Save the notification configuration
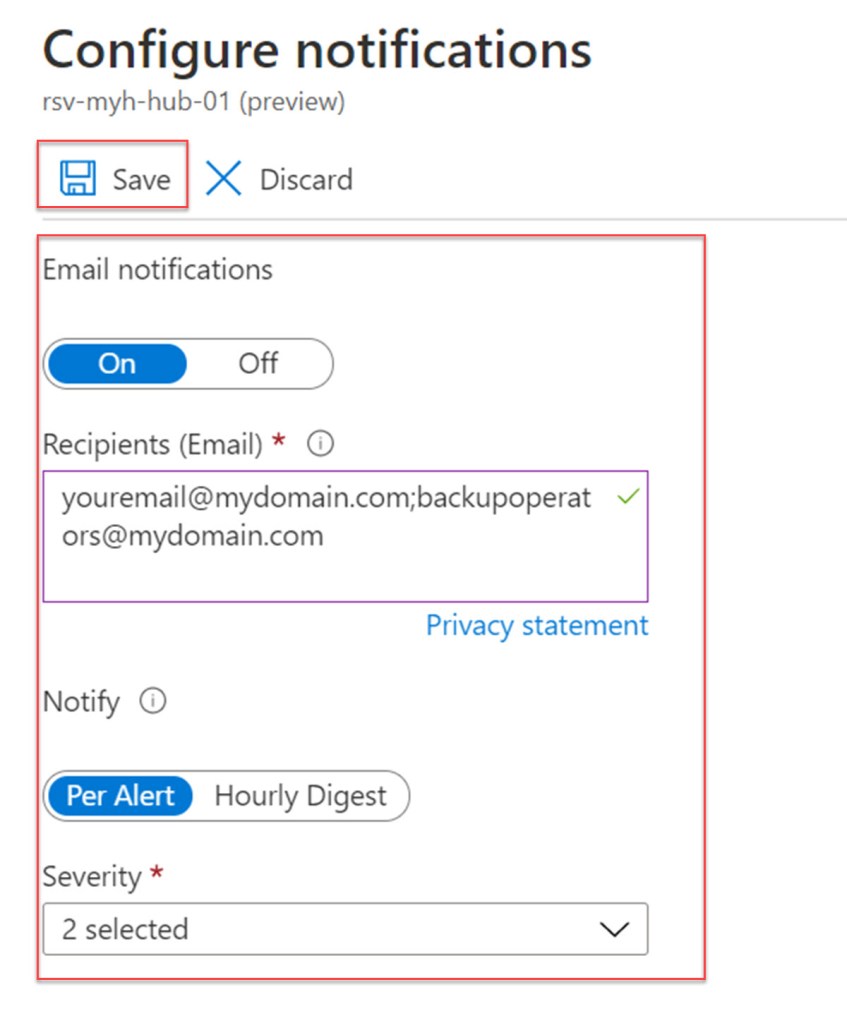The height and width of the screenshot is (1023, 847). click(112, 178)
